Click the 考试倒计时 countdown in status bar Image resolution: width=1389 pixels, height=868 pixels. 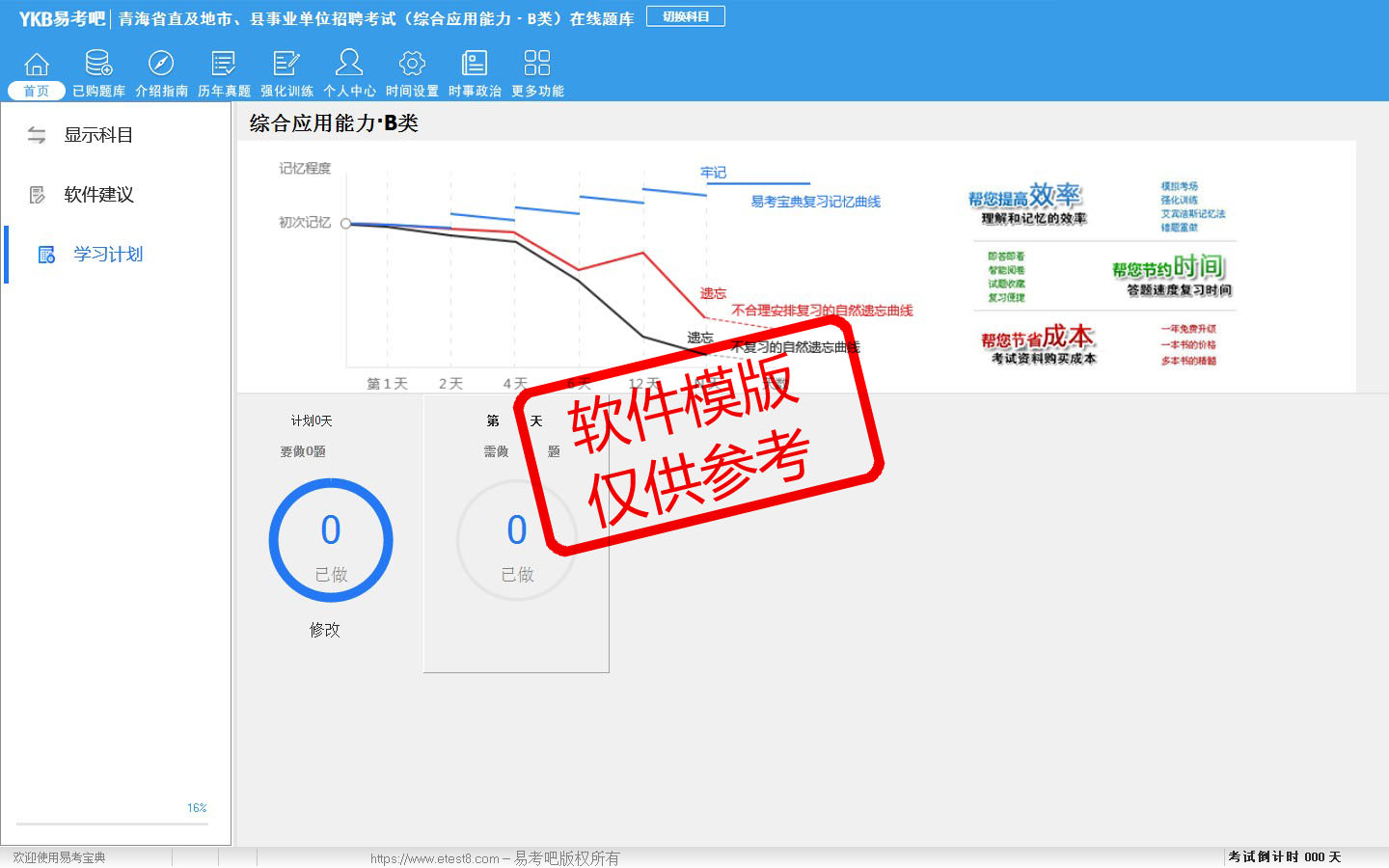click(1284, 856)
